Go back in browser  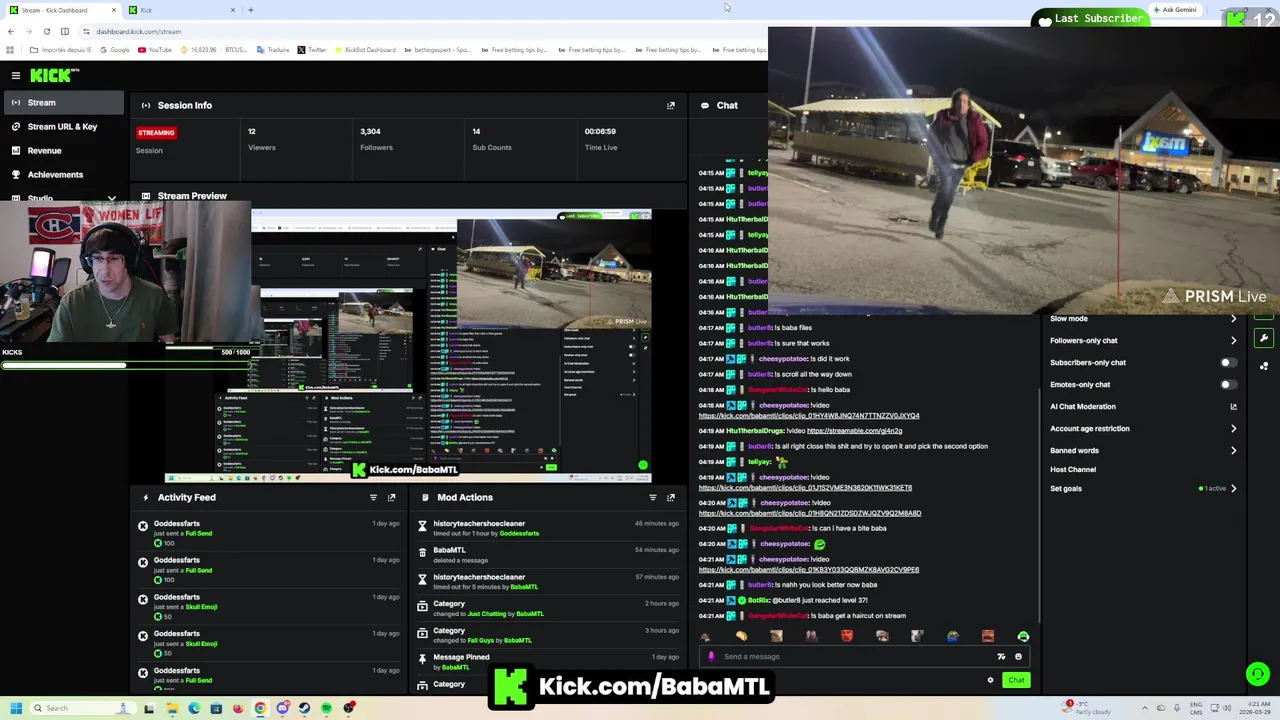pos(11,31)
